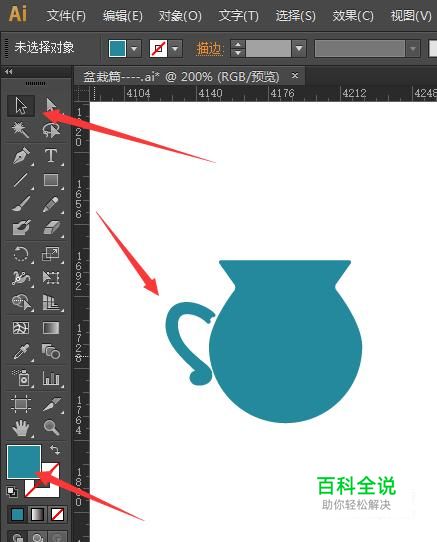Close the 盆栽篇----.ai document tab

point(295,75)
